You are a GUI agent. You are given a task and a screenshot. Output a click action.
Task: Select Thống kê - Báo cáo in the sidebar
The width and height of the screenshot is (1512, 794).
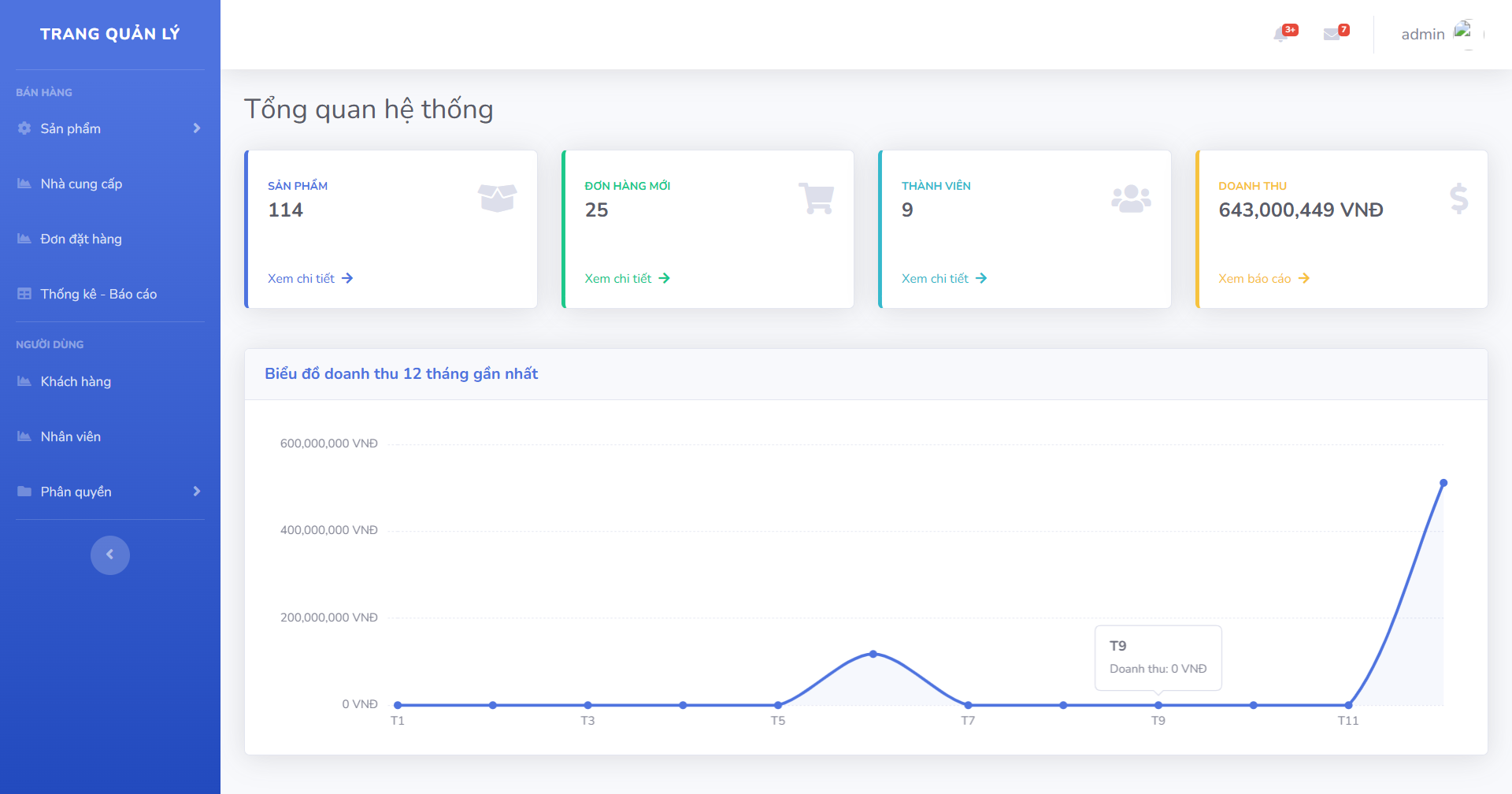pos(99,294)
